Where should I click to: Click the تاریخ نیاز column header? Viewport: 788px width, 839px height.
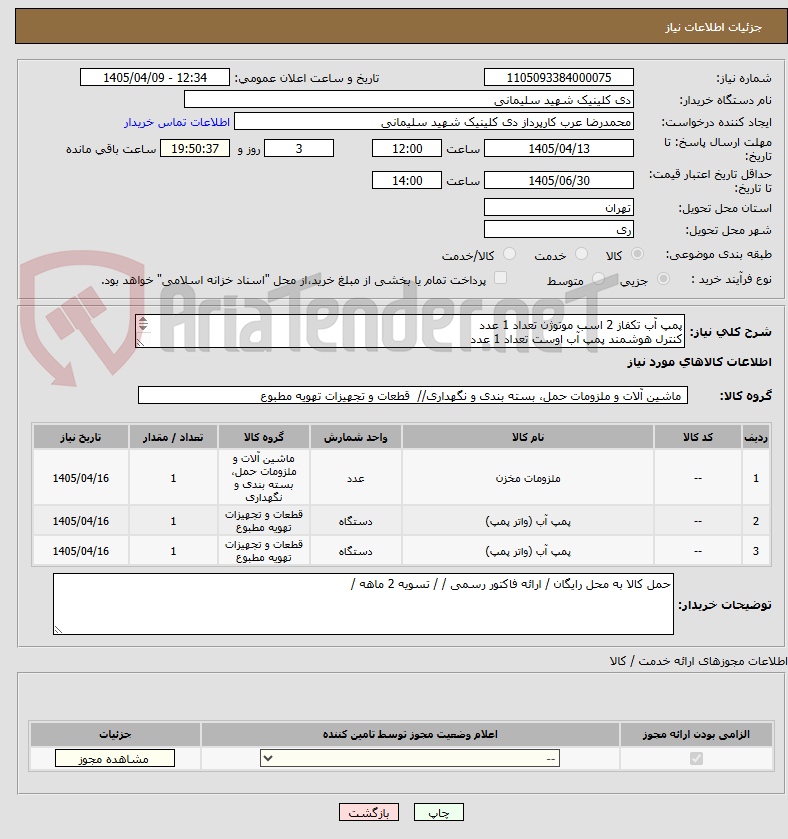click(x=80, y=437)
